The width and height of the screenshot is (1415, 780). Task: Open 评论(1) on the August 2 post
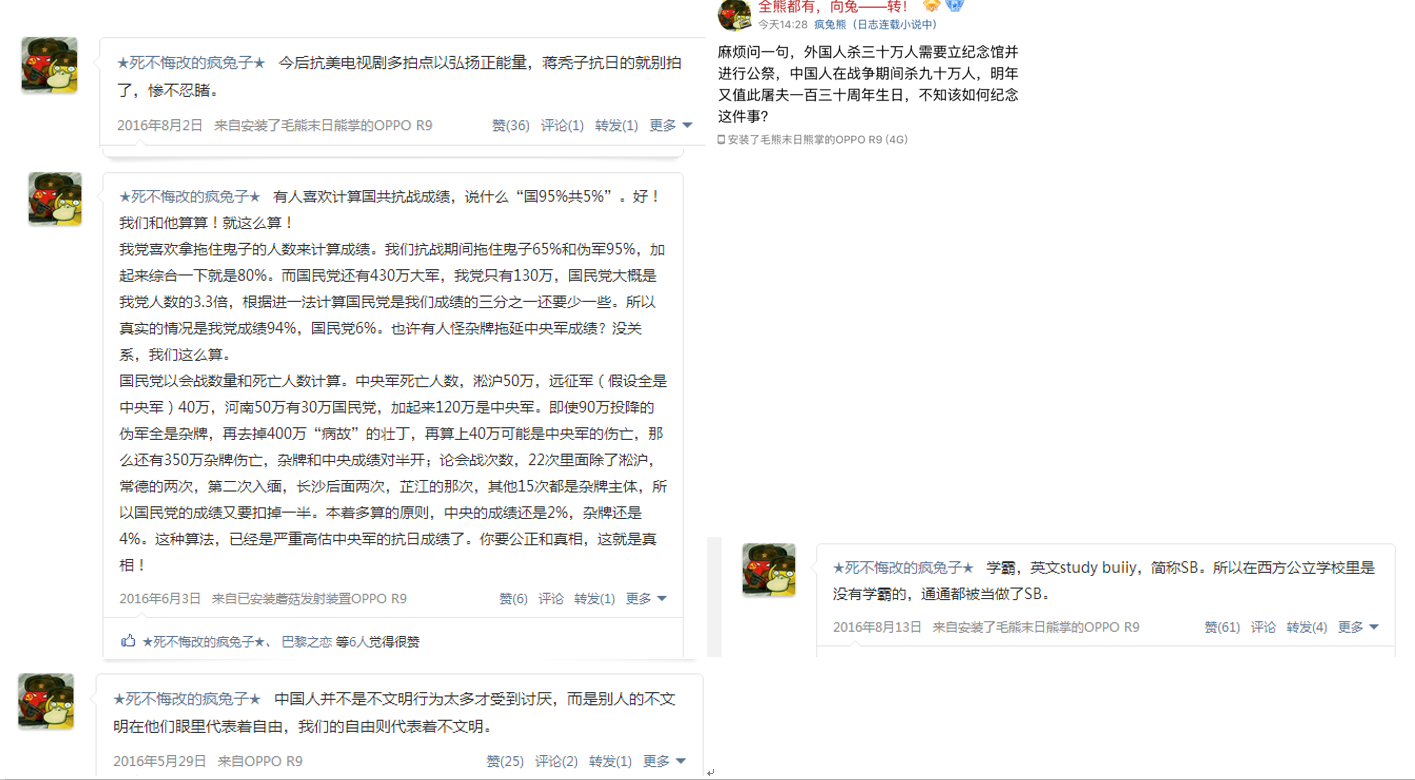tap(562, 125)
